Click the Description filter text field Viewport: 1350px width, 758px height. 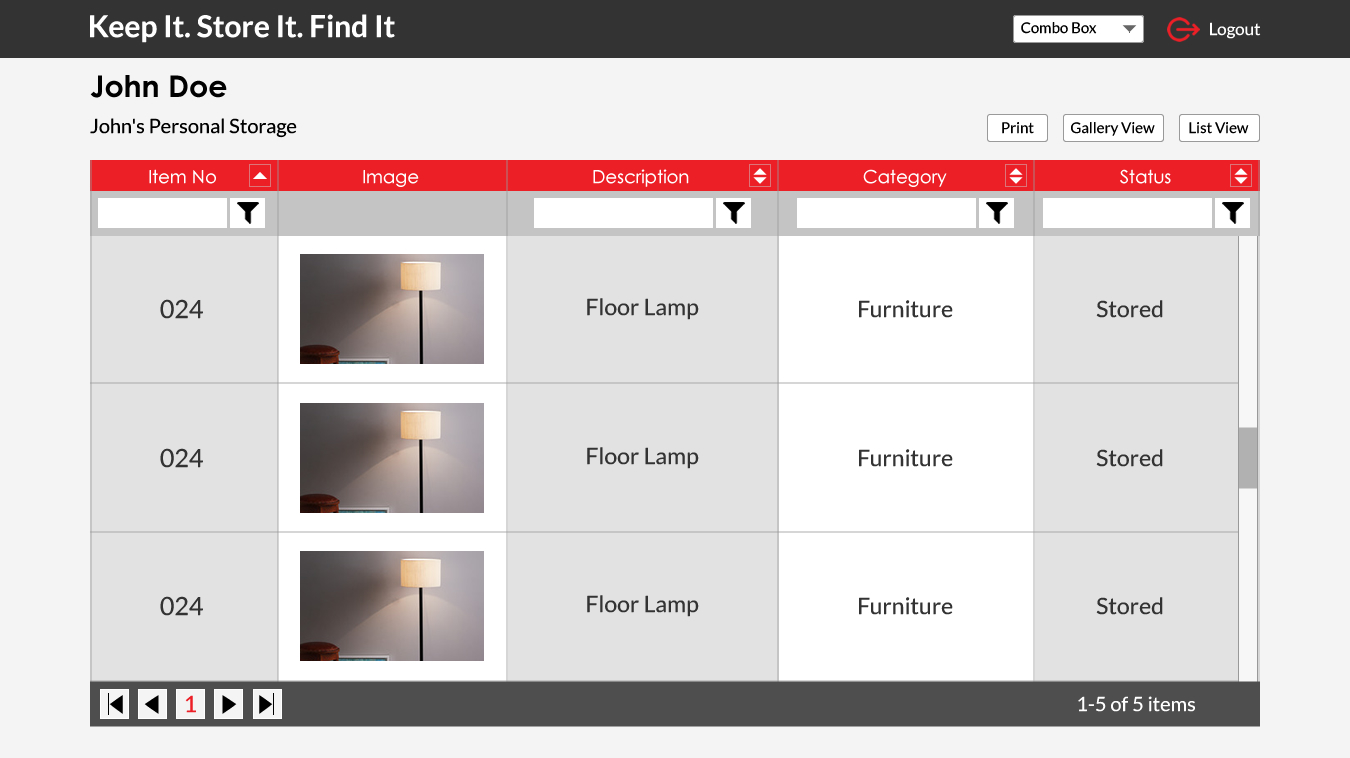(623, 212)
